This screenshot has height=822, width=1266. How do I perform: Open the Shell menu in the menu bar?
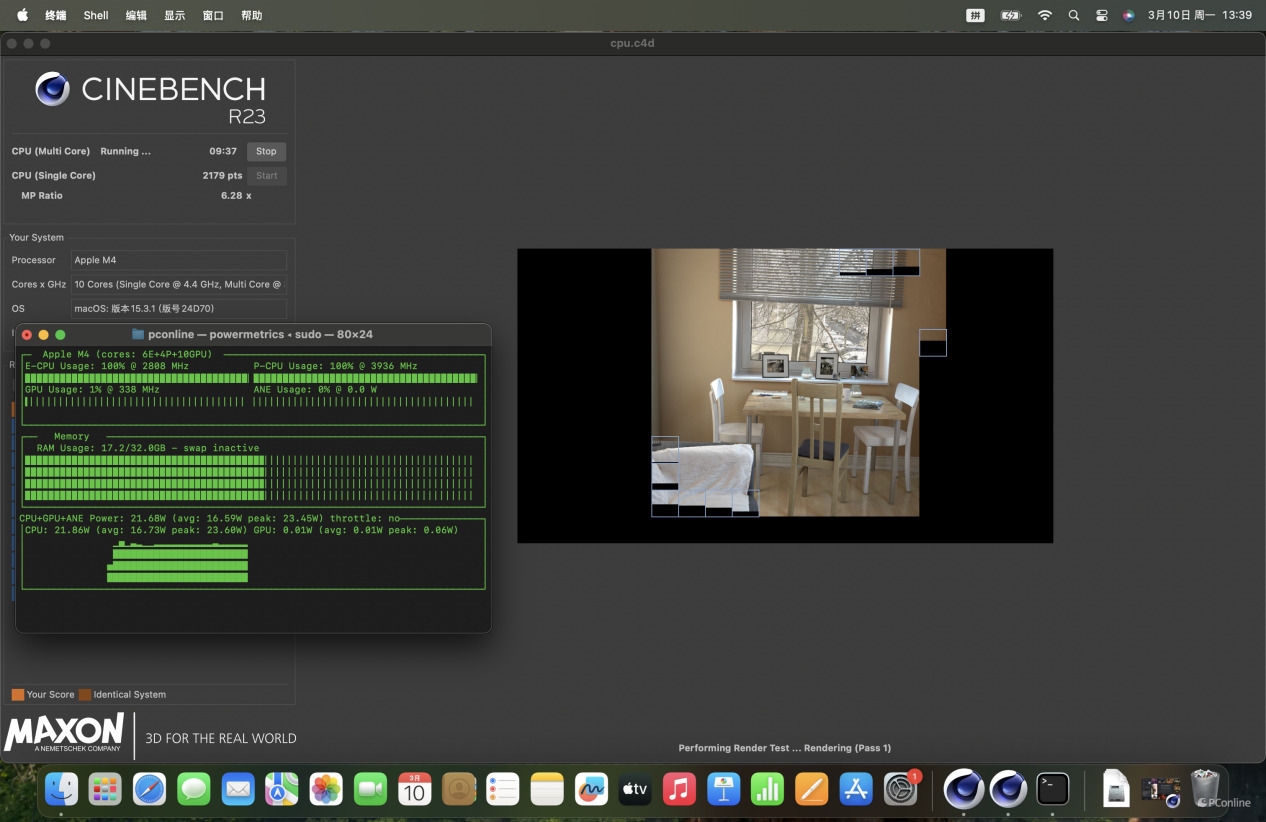[96, 16]
